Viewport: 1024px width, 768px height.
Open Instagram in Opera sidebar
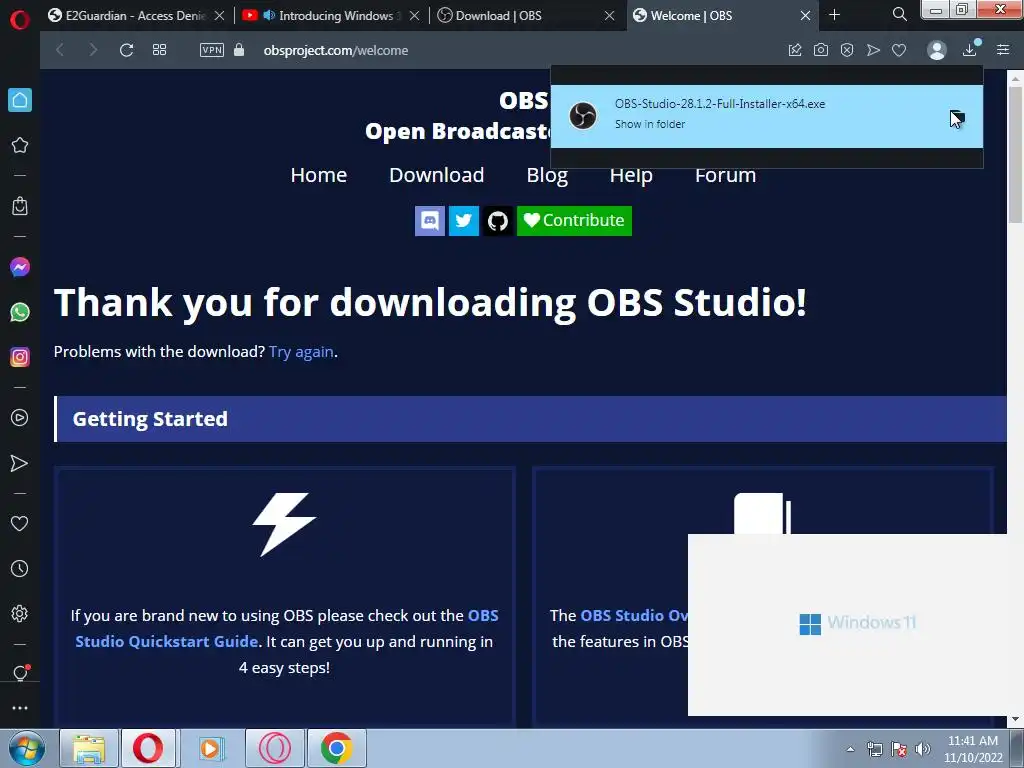[20, 357]
